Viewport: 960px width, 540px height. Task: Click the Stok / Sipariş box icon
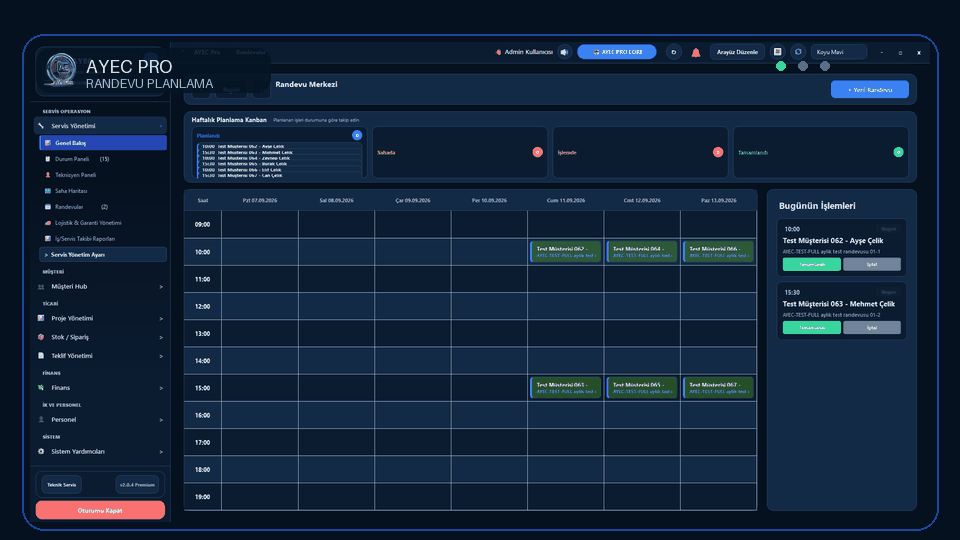(41, 337)
